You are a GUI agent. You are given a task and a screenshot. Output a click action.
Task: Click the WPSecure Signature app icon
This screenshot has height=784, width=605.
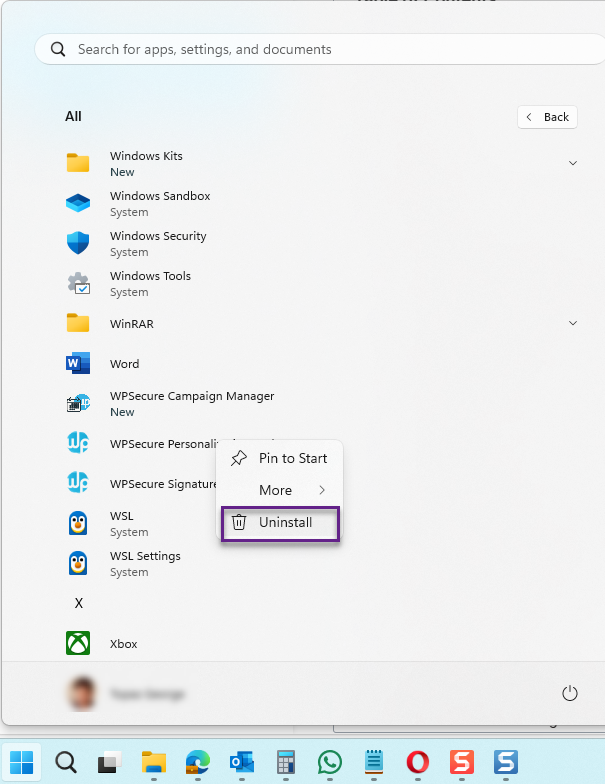tap(78, 483)
